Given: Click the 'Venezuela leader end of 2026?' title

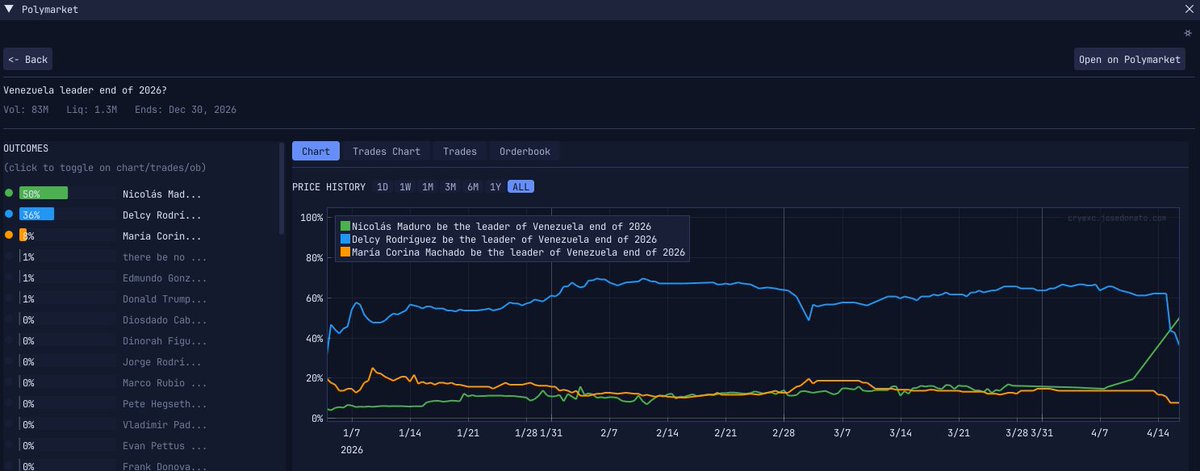Looking at the screenshot, I should [85, 90].
